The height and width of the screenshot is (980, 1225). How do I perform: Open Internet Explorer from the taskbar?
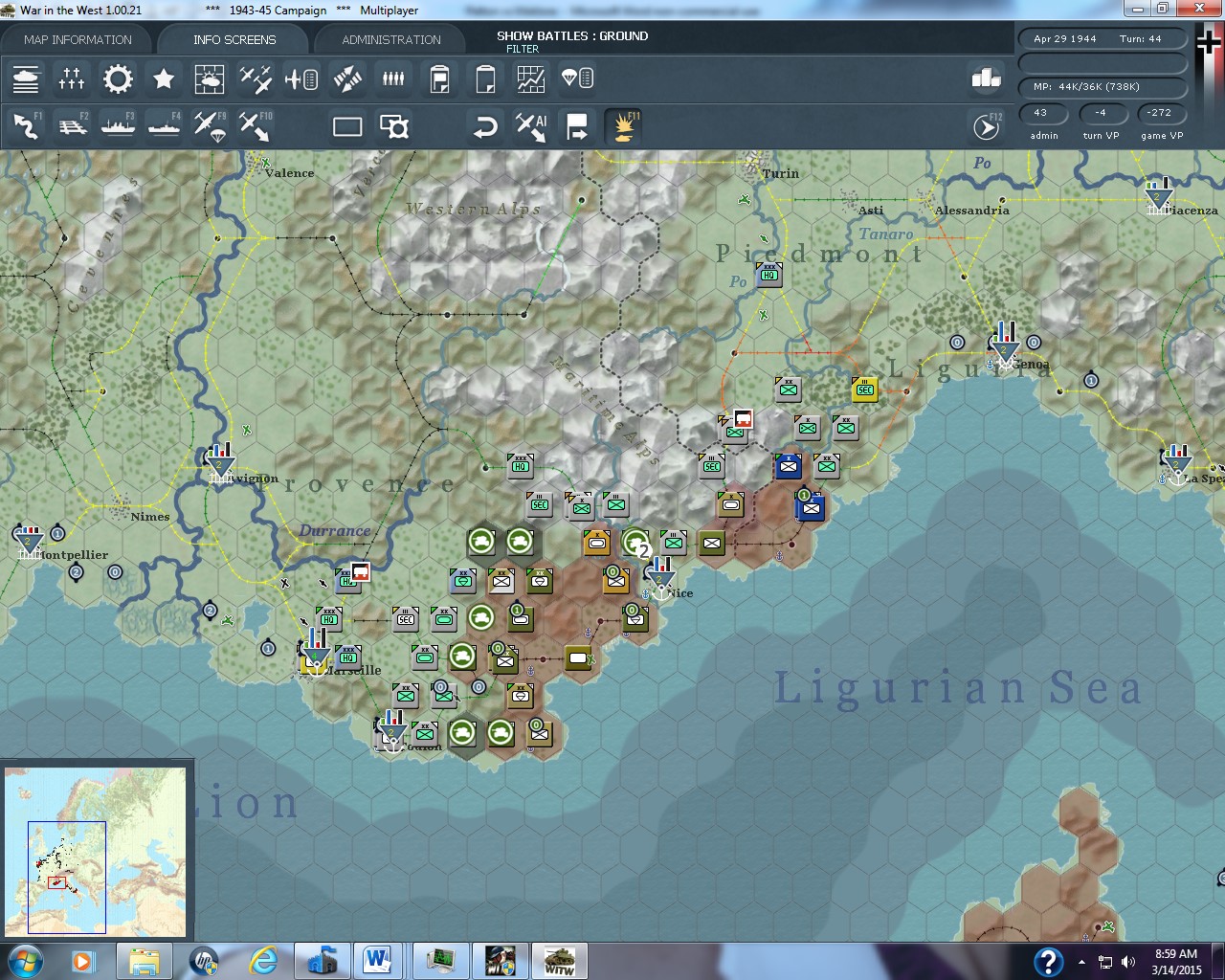tap(263, 961)
